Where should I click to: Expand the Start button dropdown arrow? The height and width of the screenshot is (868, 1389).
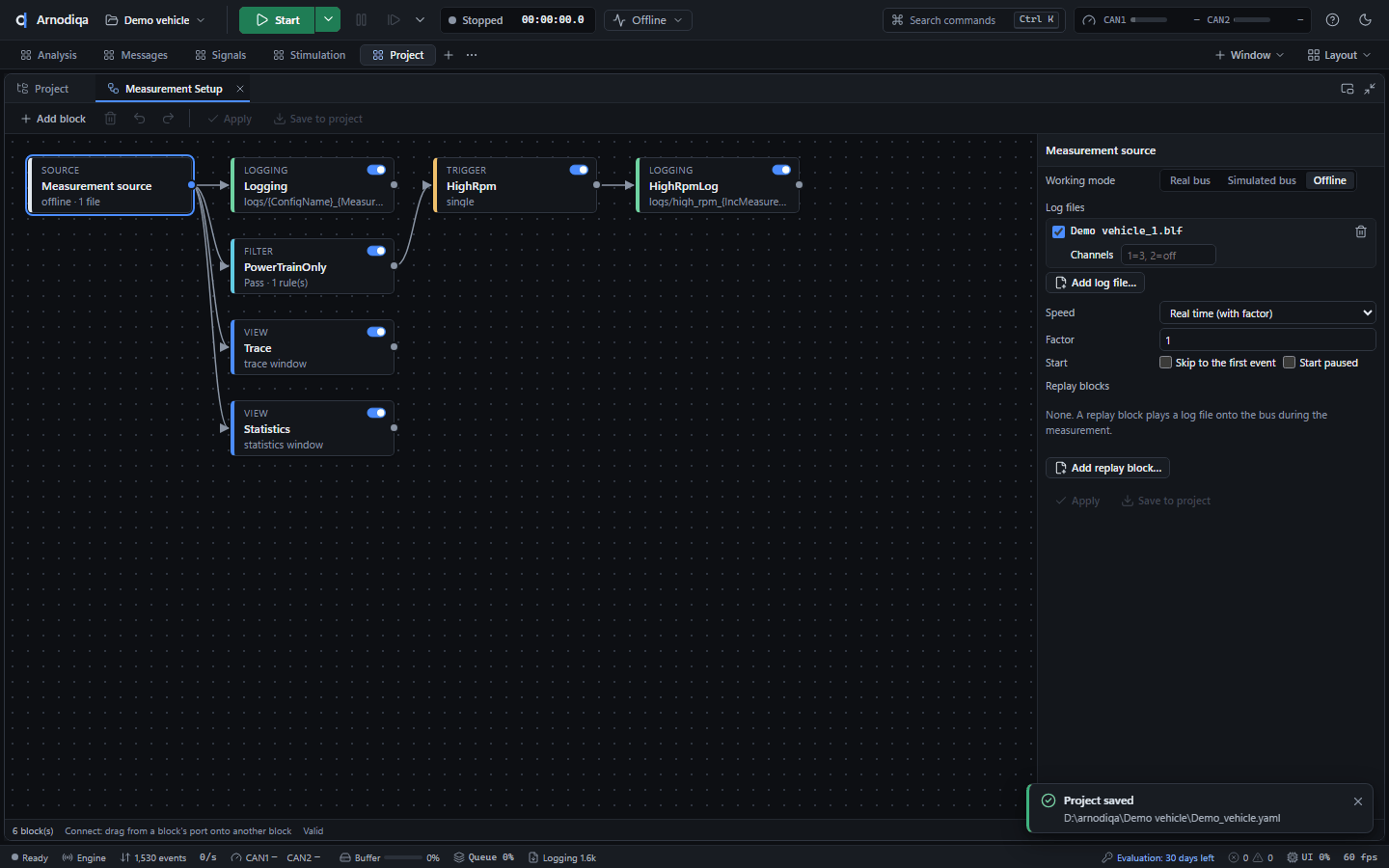[x=328, y=20]
